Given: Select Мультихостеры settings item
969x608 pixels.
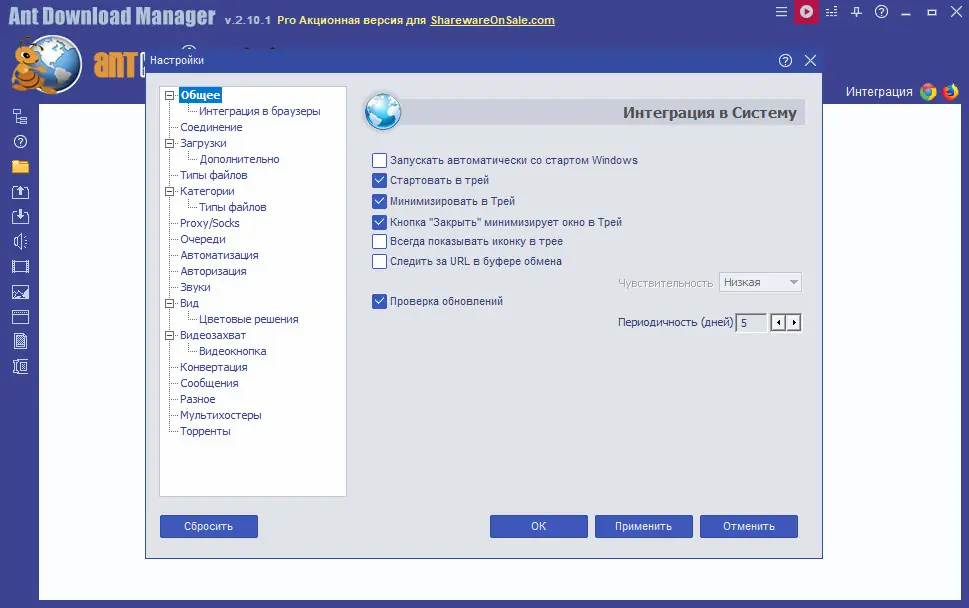Looking at the screenshot, I should (x=221, y=416).
